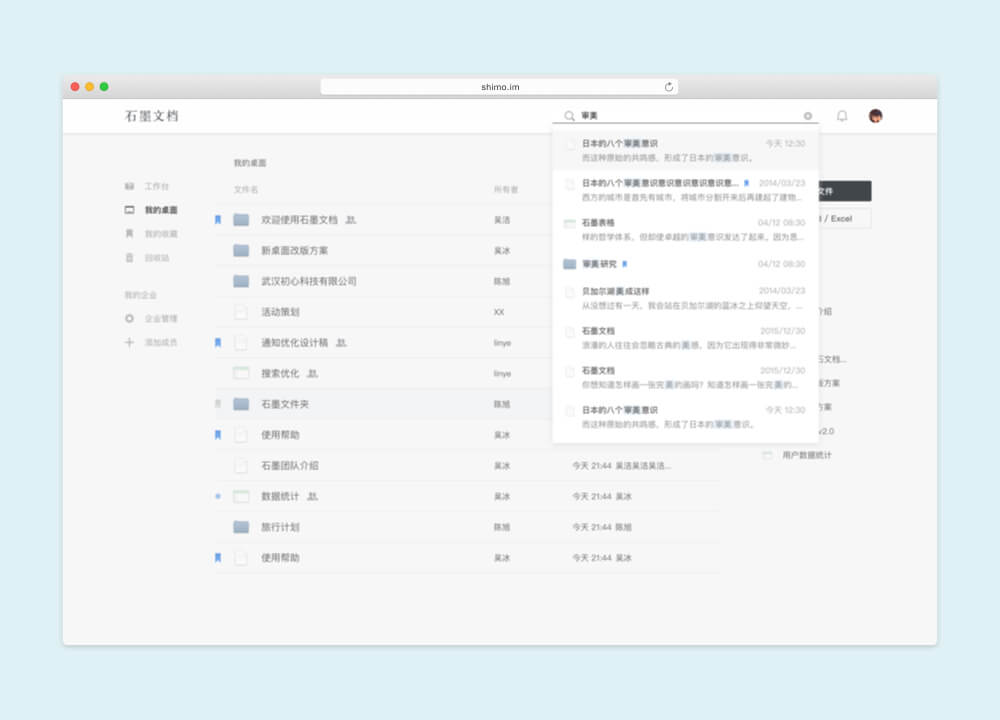
Task: Toggle bookmark beside 审美研究 search result
Action: [625, 264]
